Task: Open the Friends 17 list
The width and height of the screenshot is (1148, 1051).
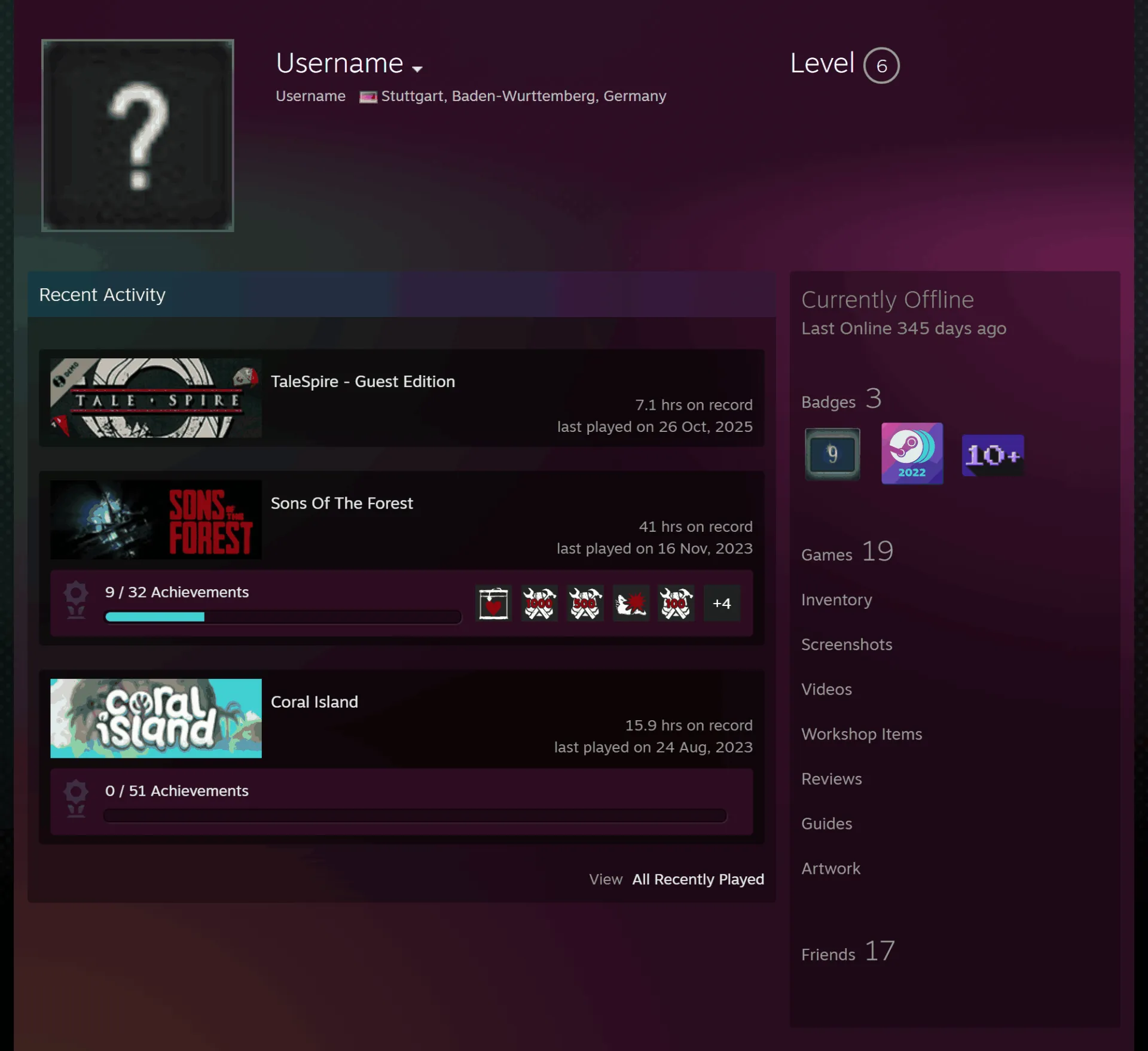Action: point(848,951)
